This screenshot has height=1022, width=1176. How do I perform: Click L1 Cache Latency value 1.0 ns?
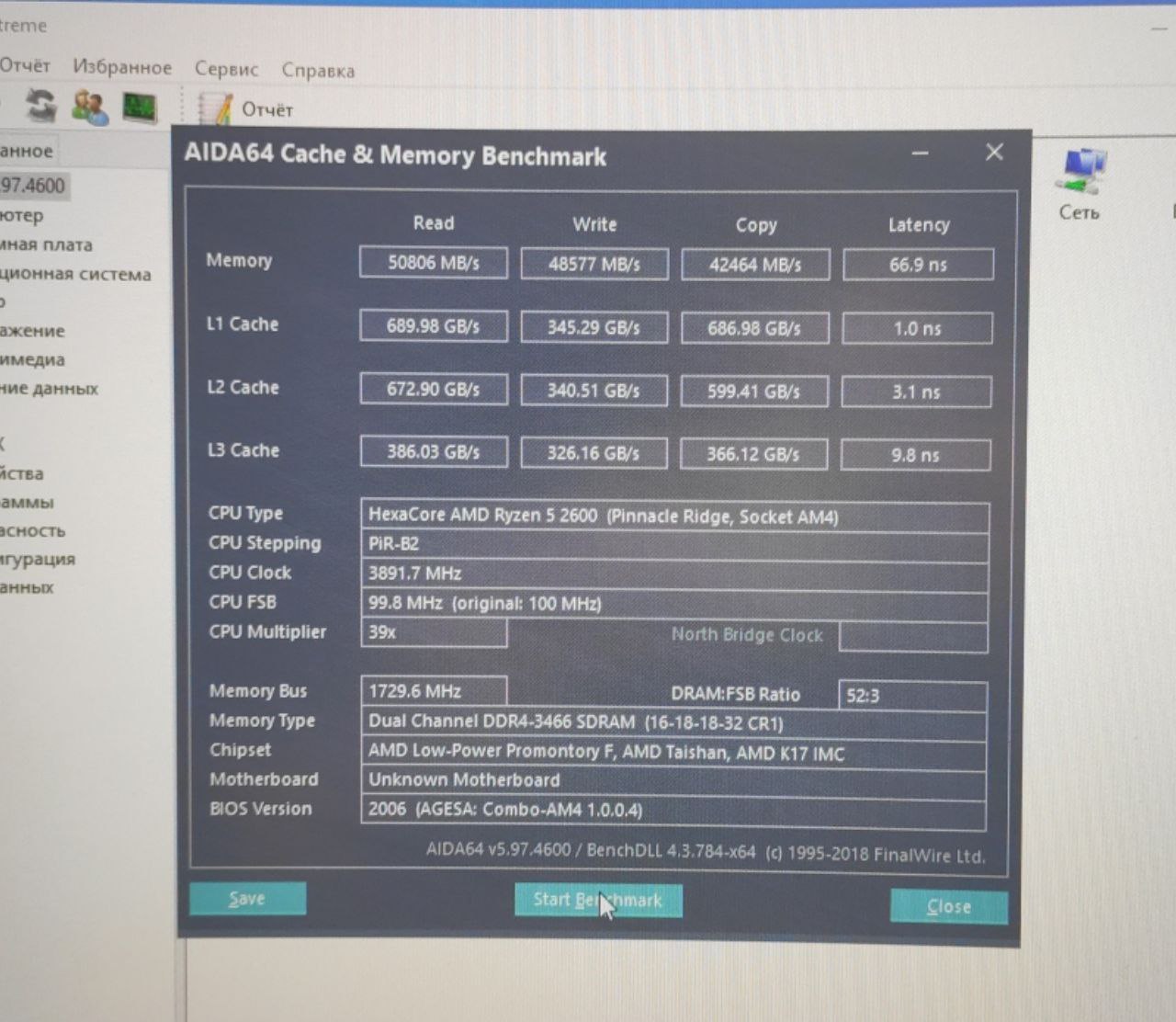pos(917,329)
